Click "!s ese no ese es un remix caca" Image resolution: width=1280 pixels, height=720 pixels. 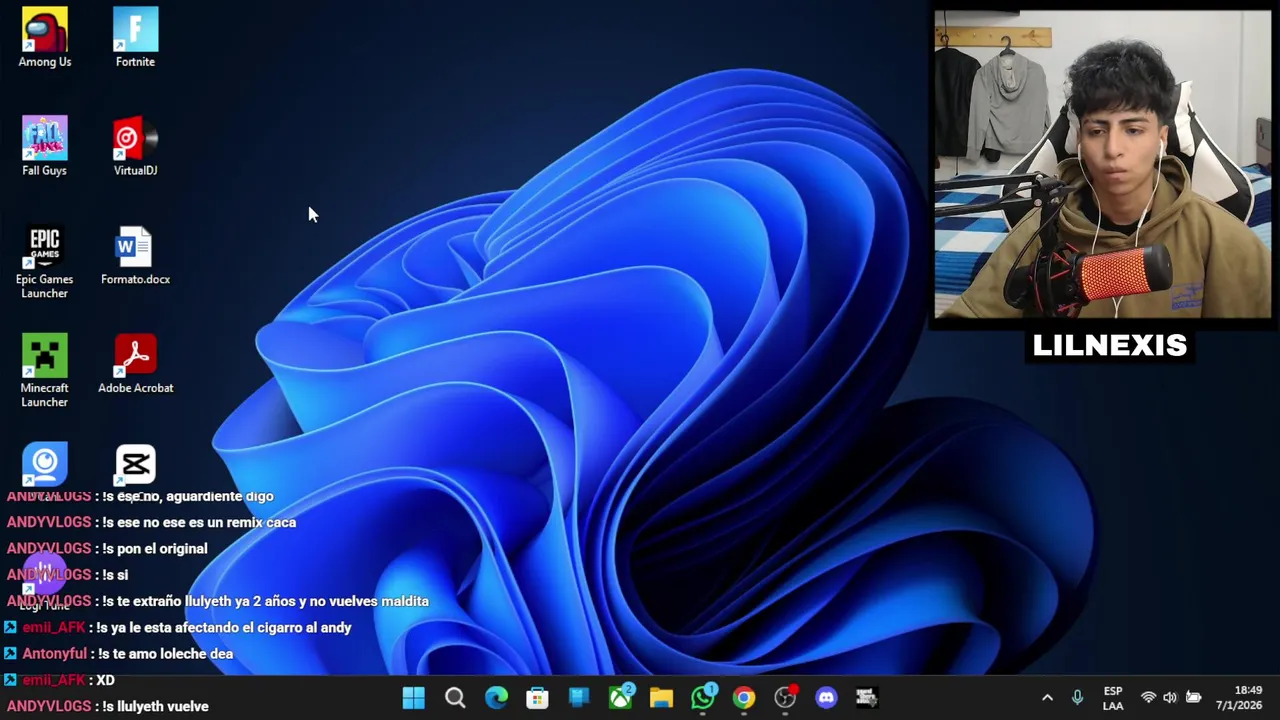click(x=199, y=522)
